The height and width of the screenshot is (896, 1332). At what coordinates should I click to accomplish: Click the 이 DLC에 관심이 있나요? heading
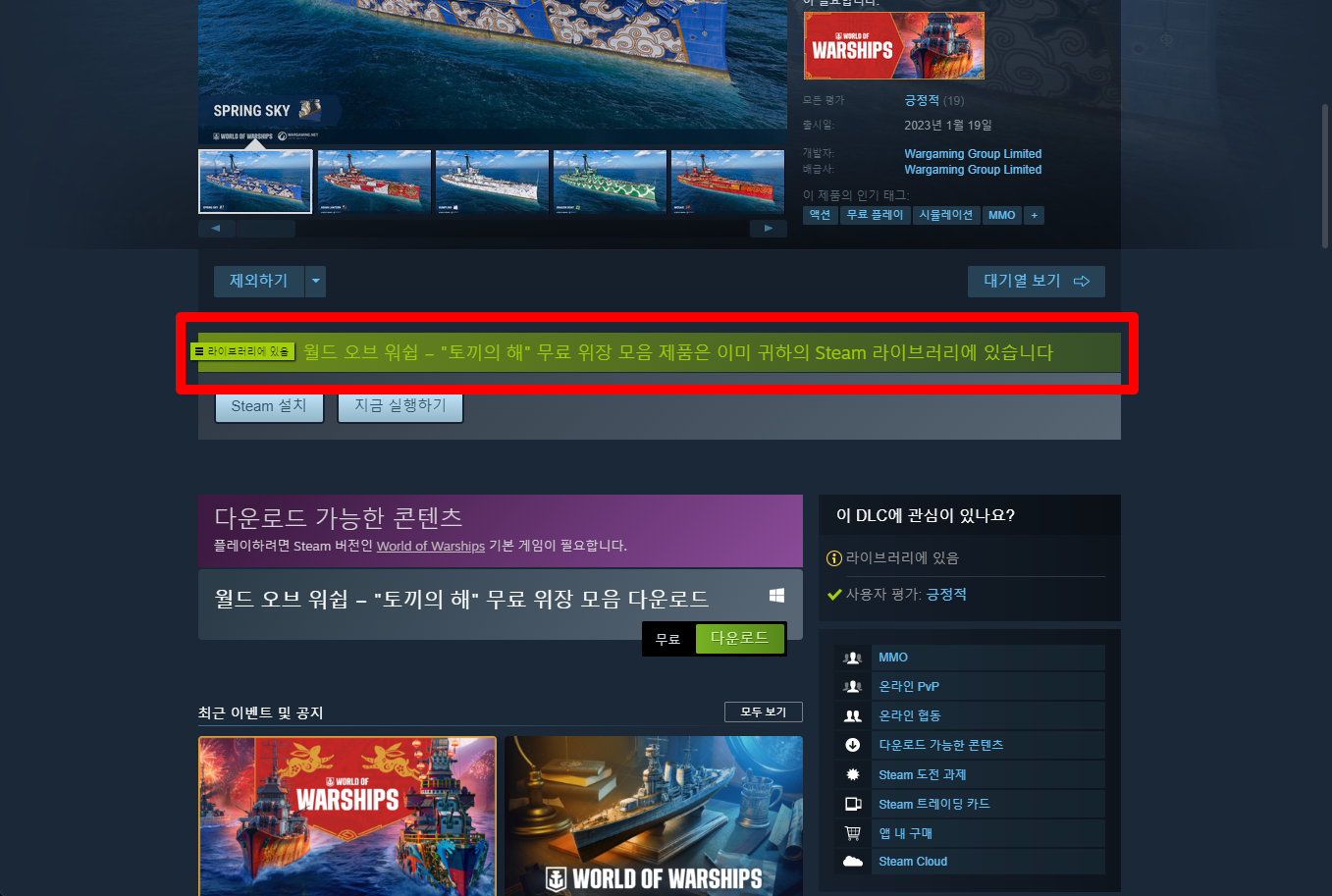[x=926, y=515]
